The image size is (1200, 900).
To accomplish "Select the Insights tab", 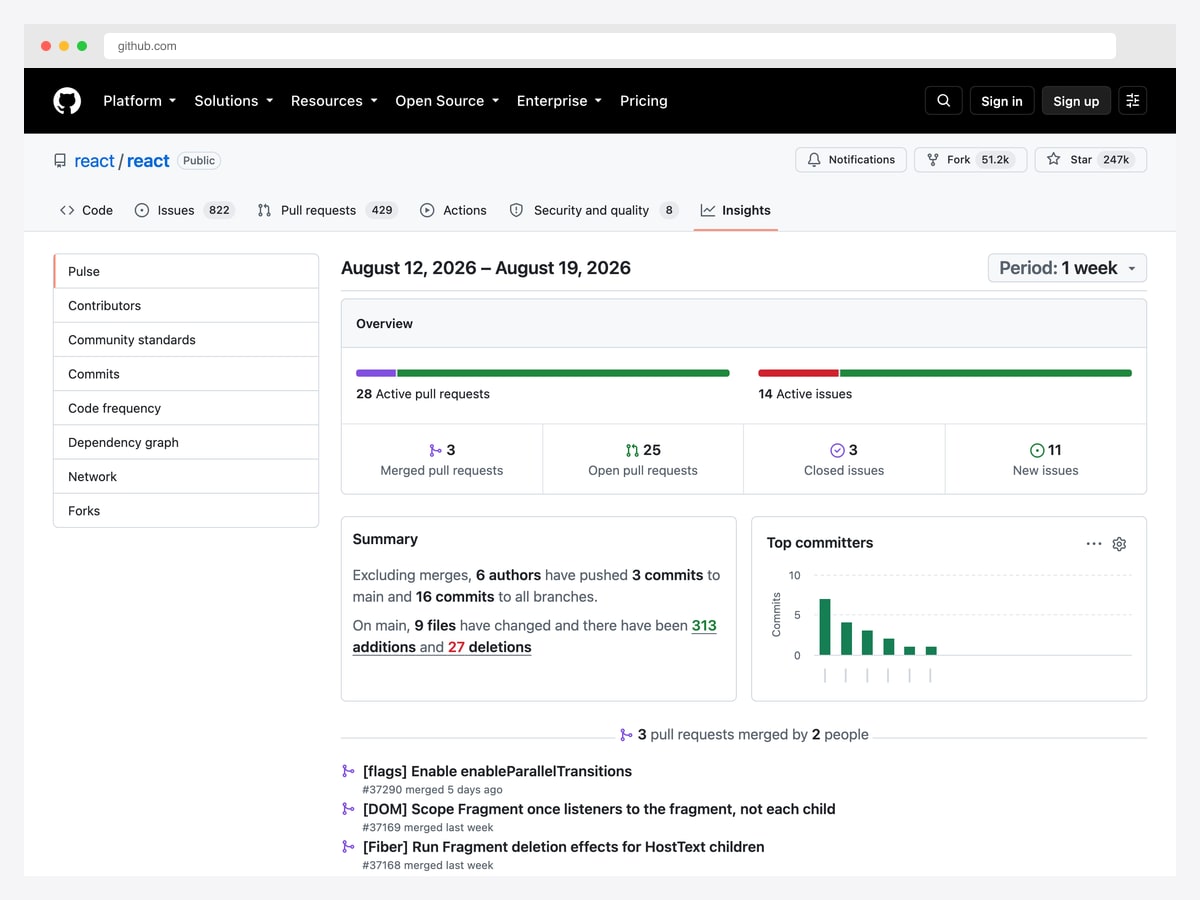I will point(735,210).
